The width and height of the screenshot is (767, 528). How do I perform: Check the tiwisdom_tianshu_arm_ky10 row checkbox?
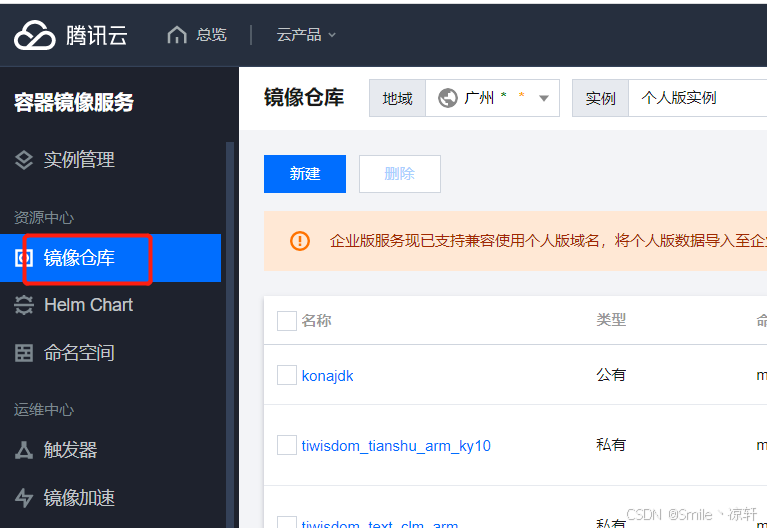pos(287,445)
